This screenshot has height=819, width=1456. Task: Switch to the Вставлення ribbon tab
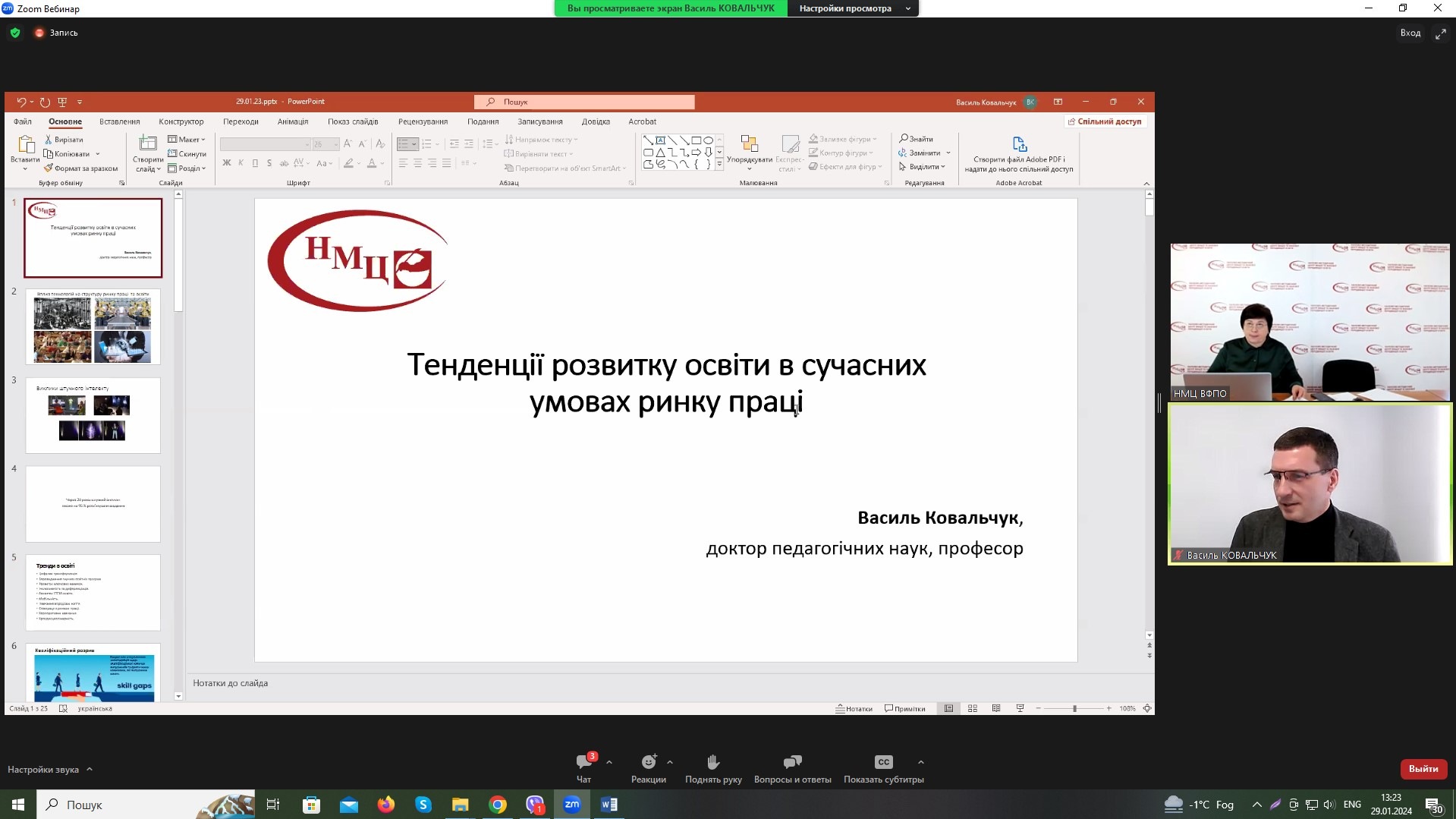coord(119,121)
